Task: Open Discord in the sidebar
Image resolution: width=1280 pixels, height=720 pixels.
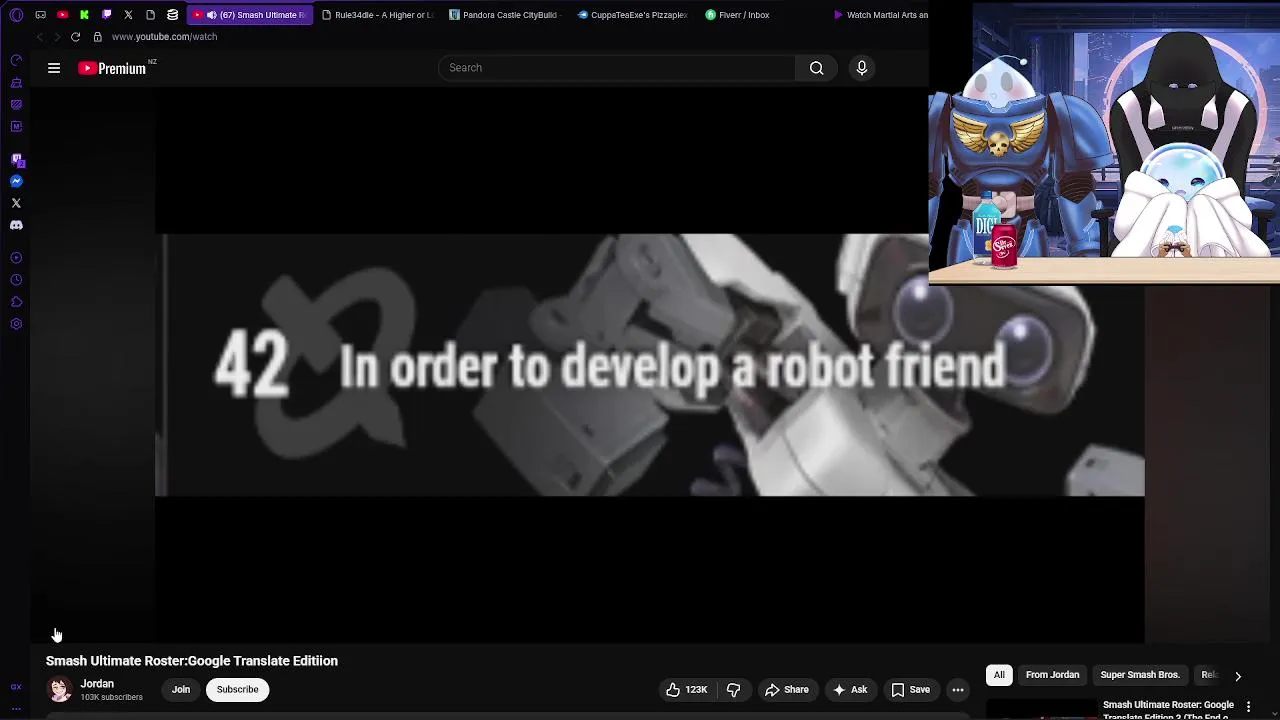Action: click(16, 225)
